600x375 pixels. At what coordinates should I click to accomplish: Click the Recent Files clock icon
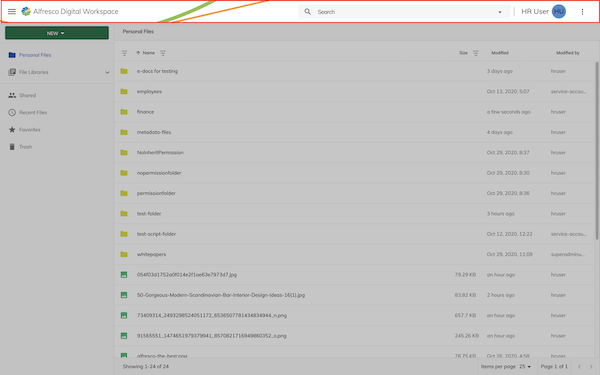pos(12,112)
